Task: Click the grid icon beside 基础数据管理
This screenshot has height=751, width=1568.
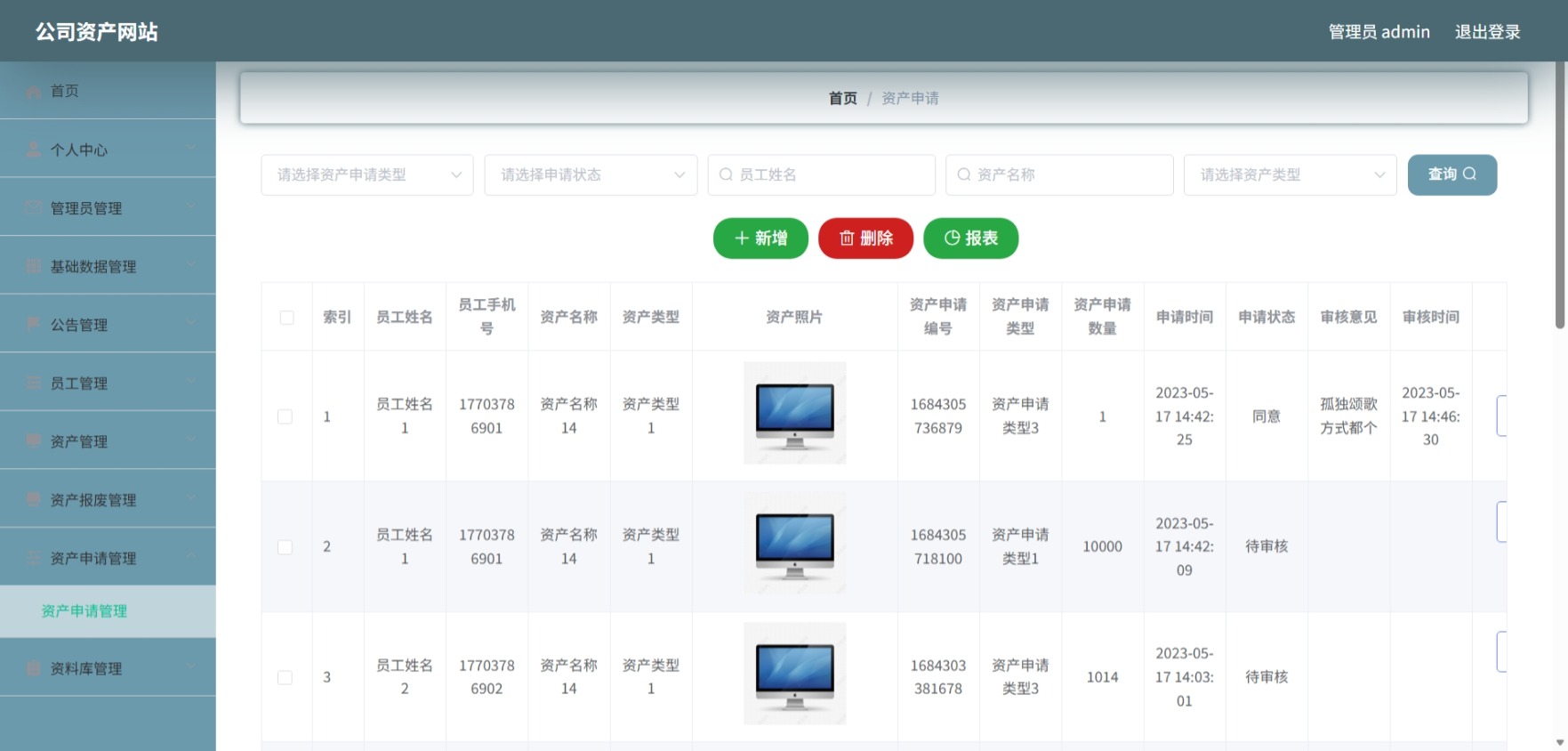Action: click(33, 266)
